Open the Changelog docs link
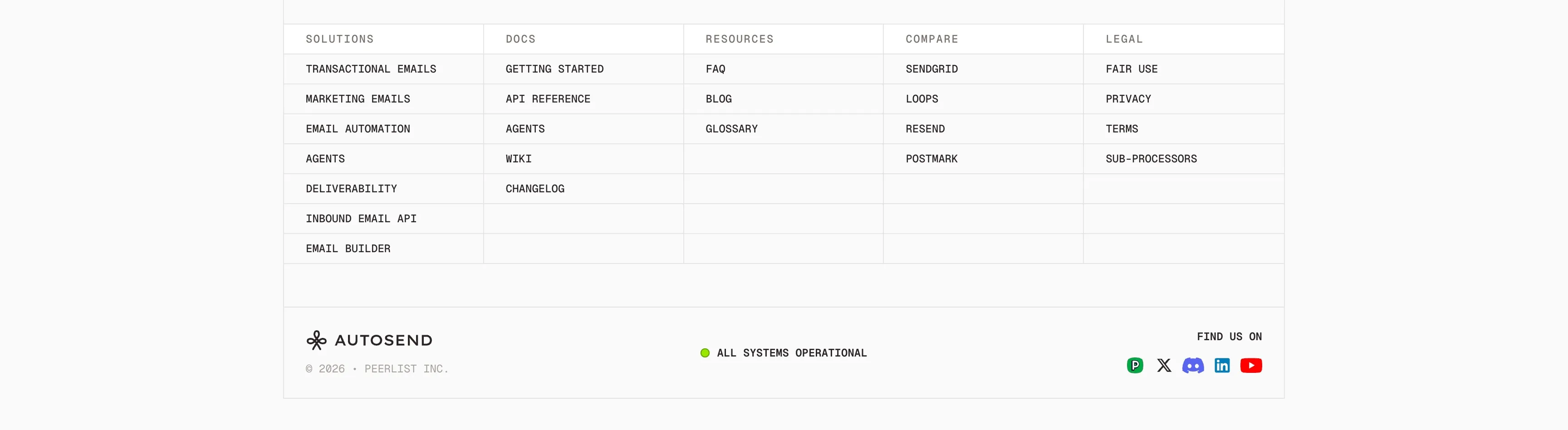1568x430 pixels. coord(534,189)
